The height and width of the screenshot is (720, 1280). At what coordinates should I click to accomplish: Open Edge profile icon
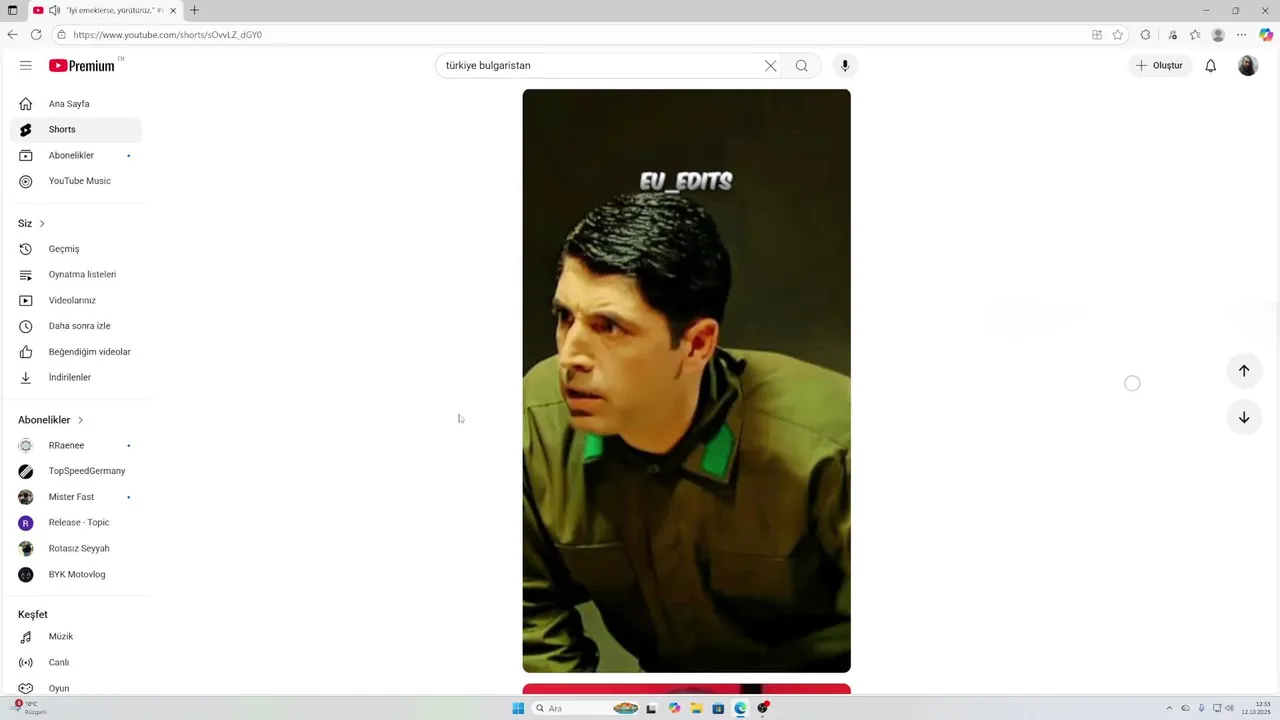click(1218, 35)
